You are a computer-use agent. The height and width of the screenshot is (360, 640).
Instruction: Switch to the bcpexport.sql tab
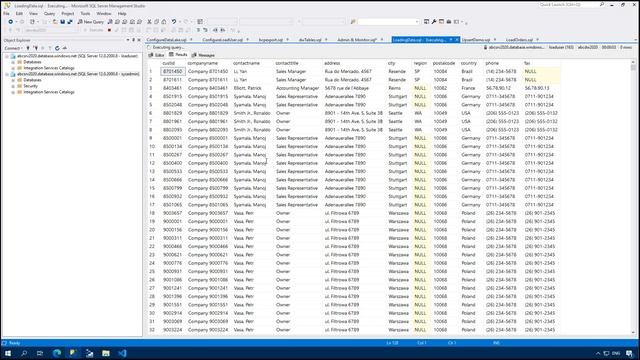point(271,40)
